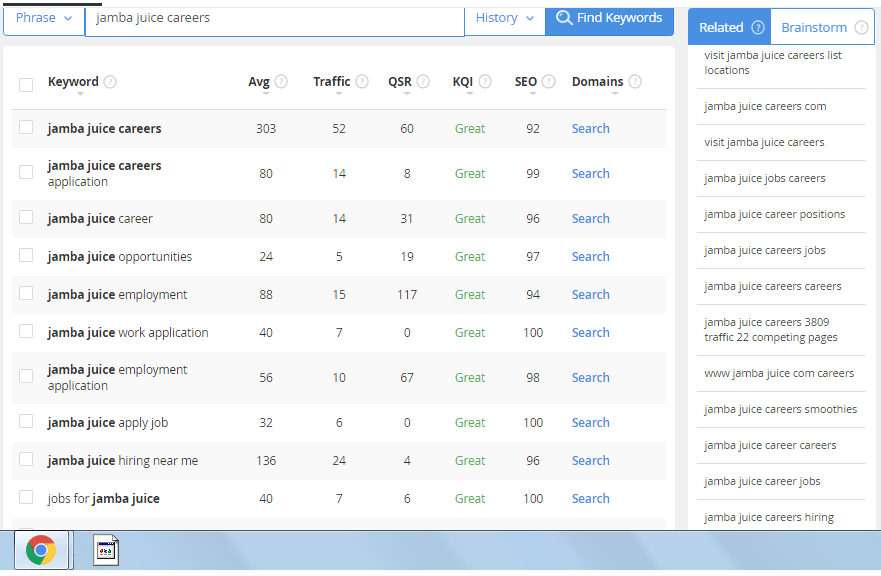Check the box for 'jamba juice careers application'
Screen dimensions: 881x576
point(26,172)
